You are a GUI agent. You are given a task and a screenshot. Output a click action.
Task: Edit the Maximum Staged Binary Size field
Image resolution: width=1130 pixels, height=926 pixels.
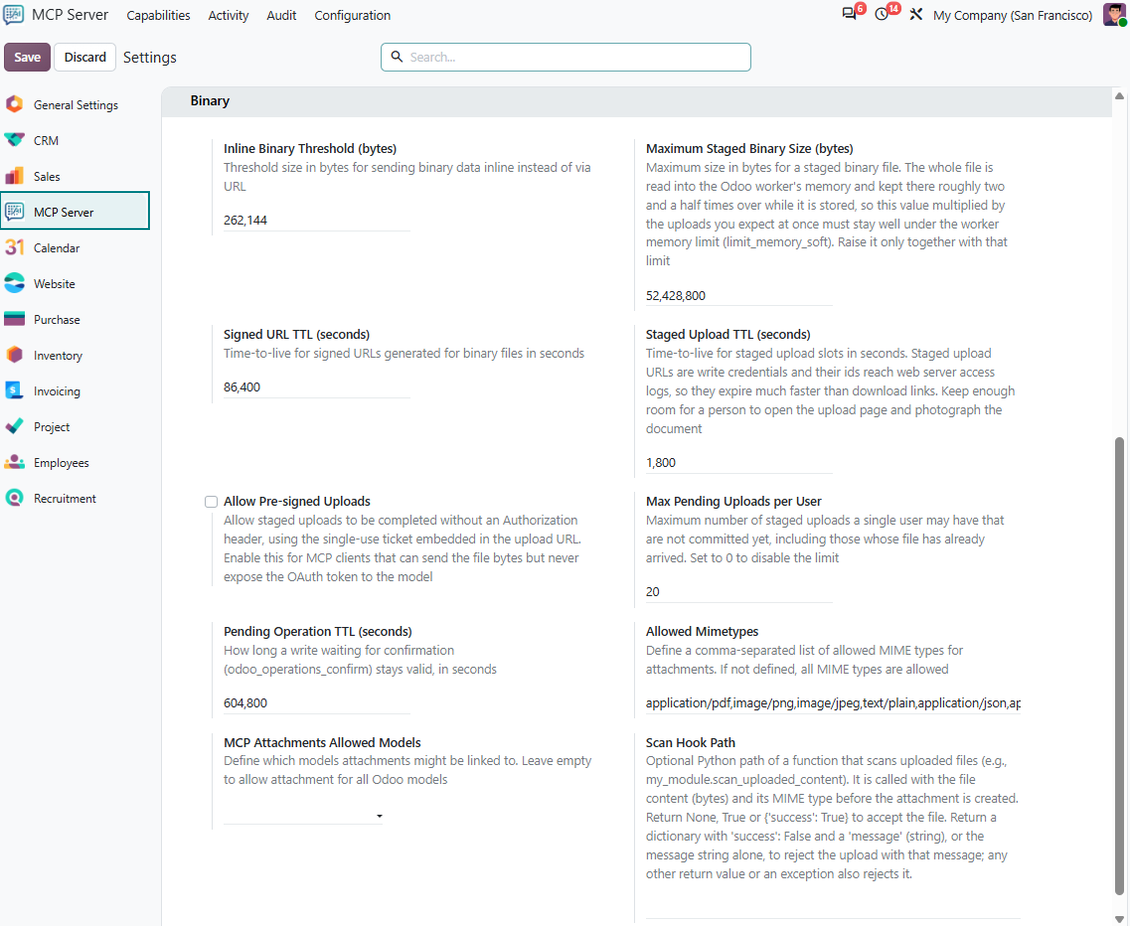click(739, 295)
